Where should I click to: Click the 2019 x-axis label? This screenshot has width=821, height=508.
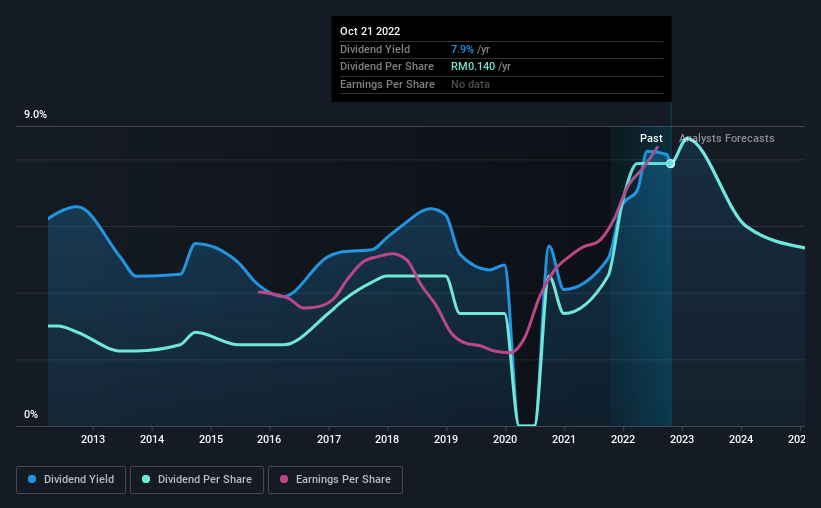[x=446, y=439]
